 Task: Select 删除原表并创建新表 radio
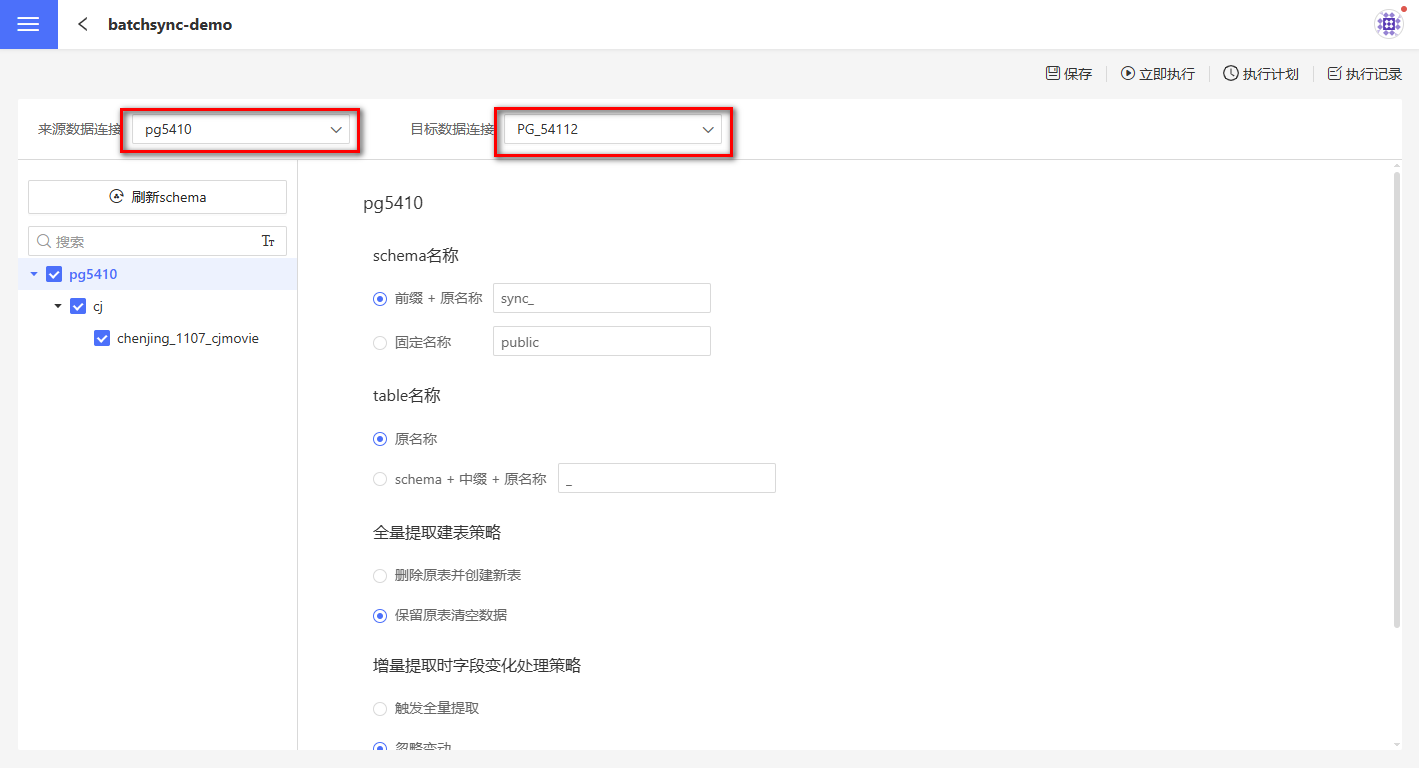click(380, 575)
